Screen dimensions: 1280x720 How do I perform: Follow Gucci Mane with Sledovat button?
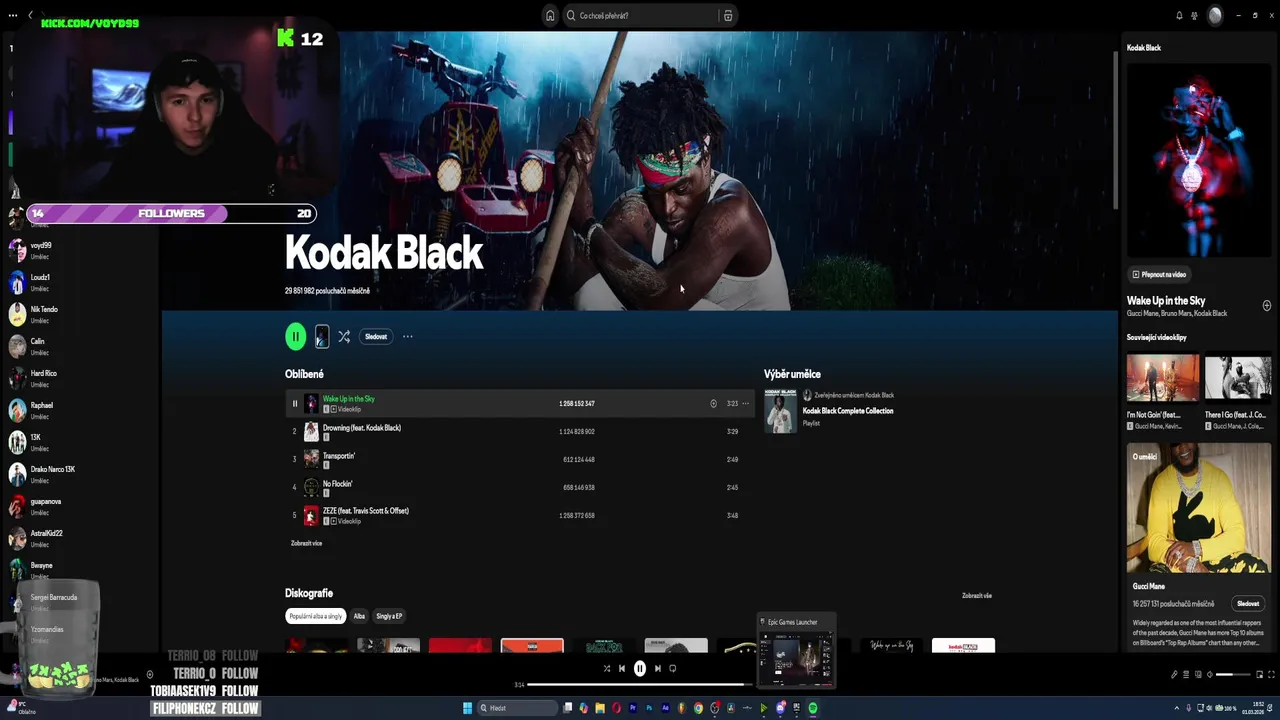point(1248,604)
